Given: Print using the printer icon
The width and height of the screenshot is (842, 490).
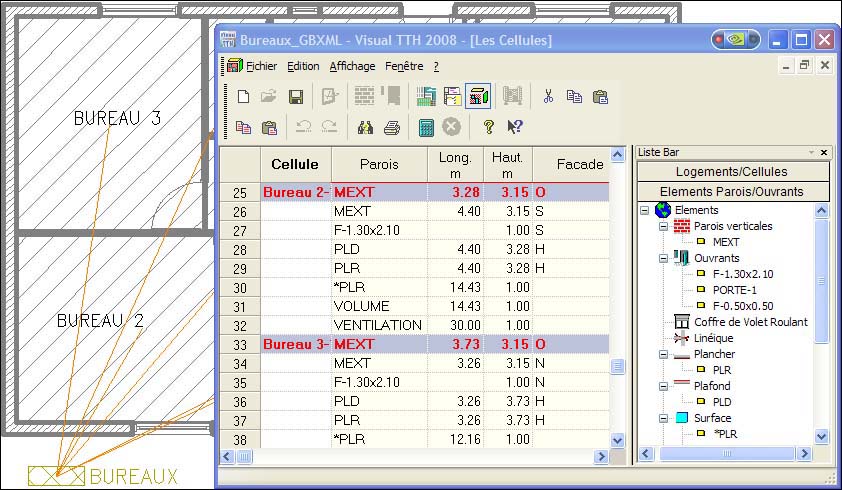Looking at the screenshot, I should [392, 128].
